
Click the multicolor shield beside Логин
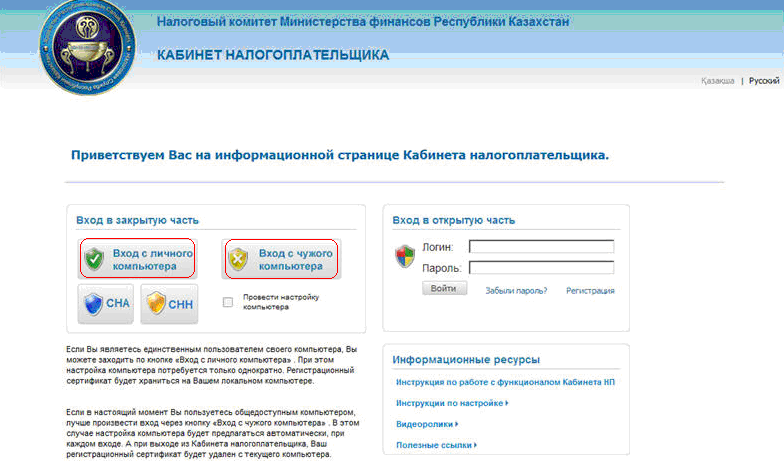tap(405, 256)
